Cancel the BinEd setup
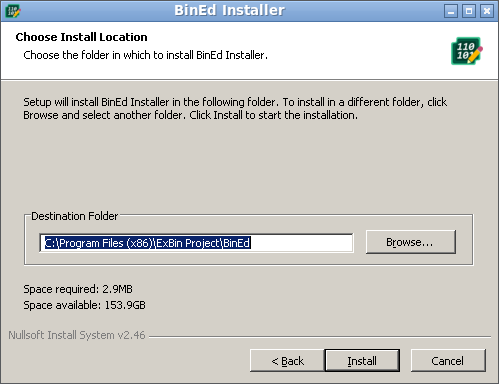The image size is (499, 384). point(448,360)
